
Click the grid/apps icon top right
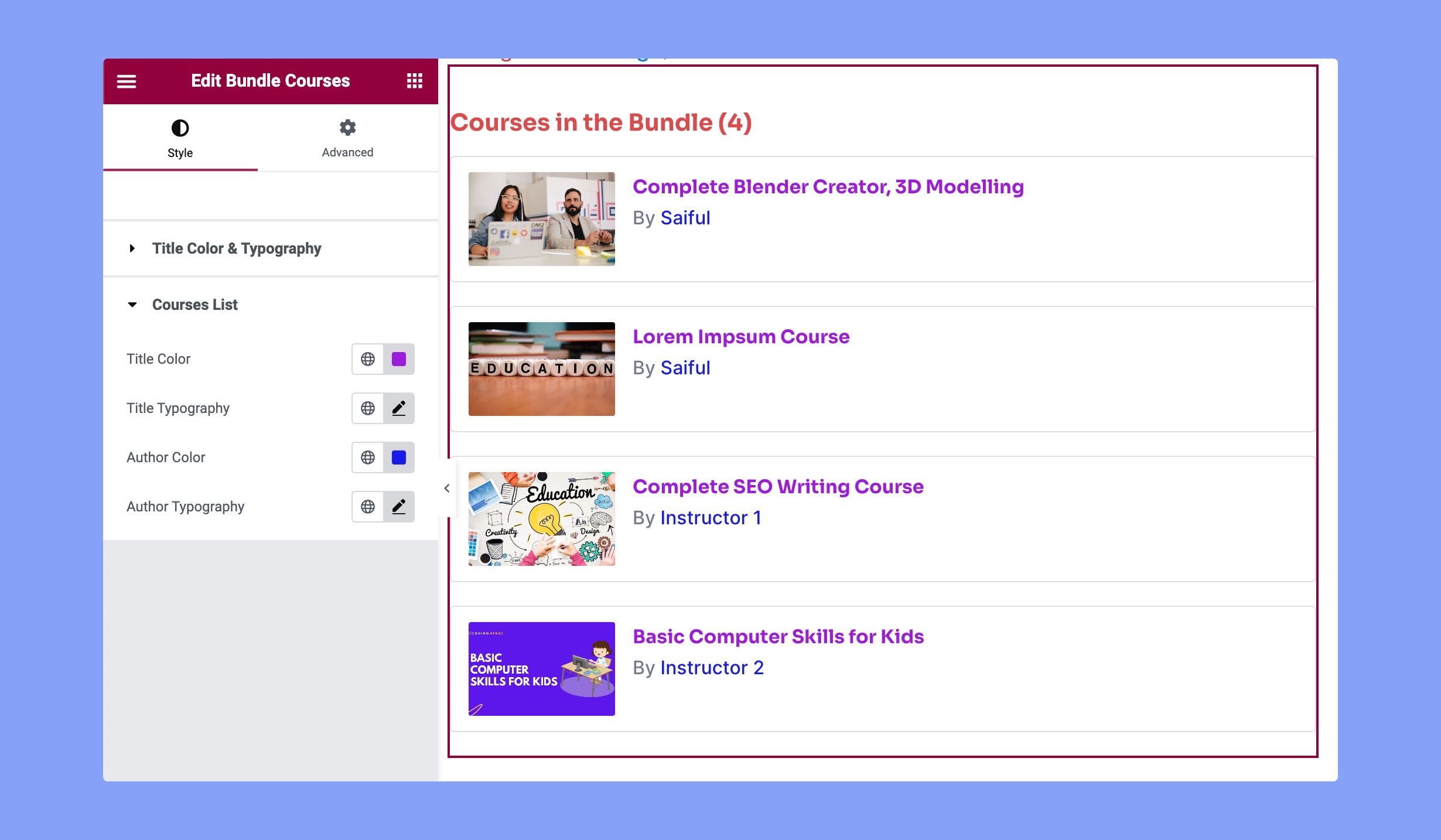point(416,82)
